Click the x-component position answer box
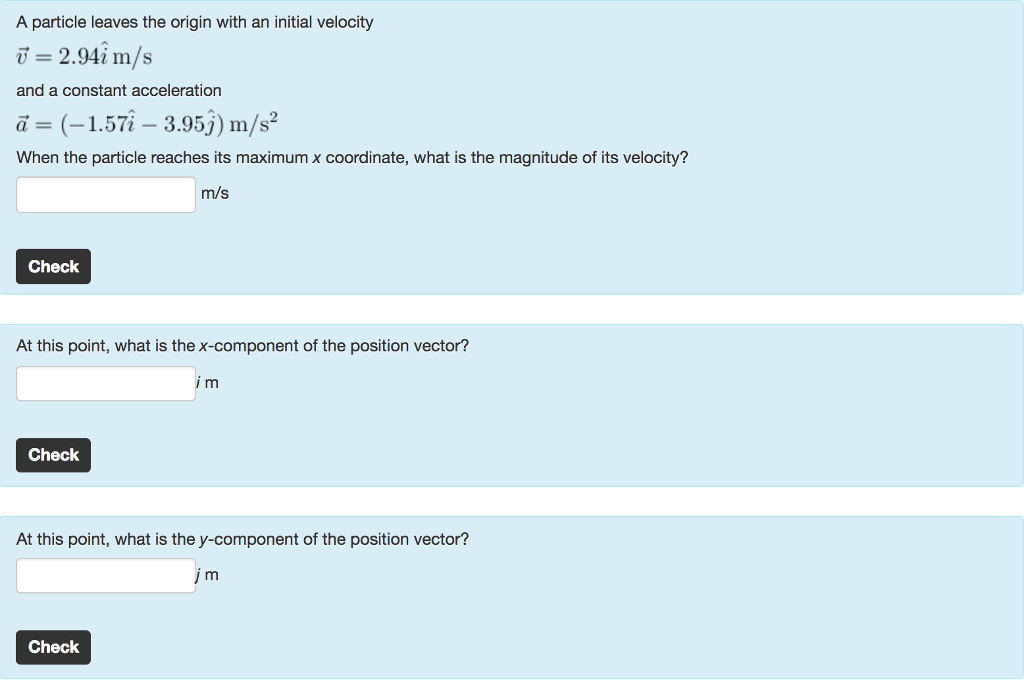1024x683 pixels. pos(105,383)
